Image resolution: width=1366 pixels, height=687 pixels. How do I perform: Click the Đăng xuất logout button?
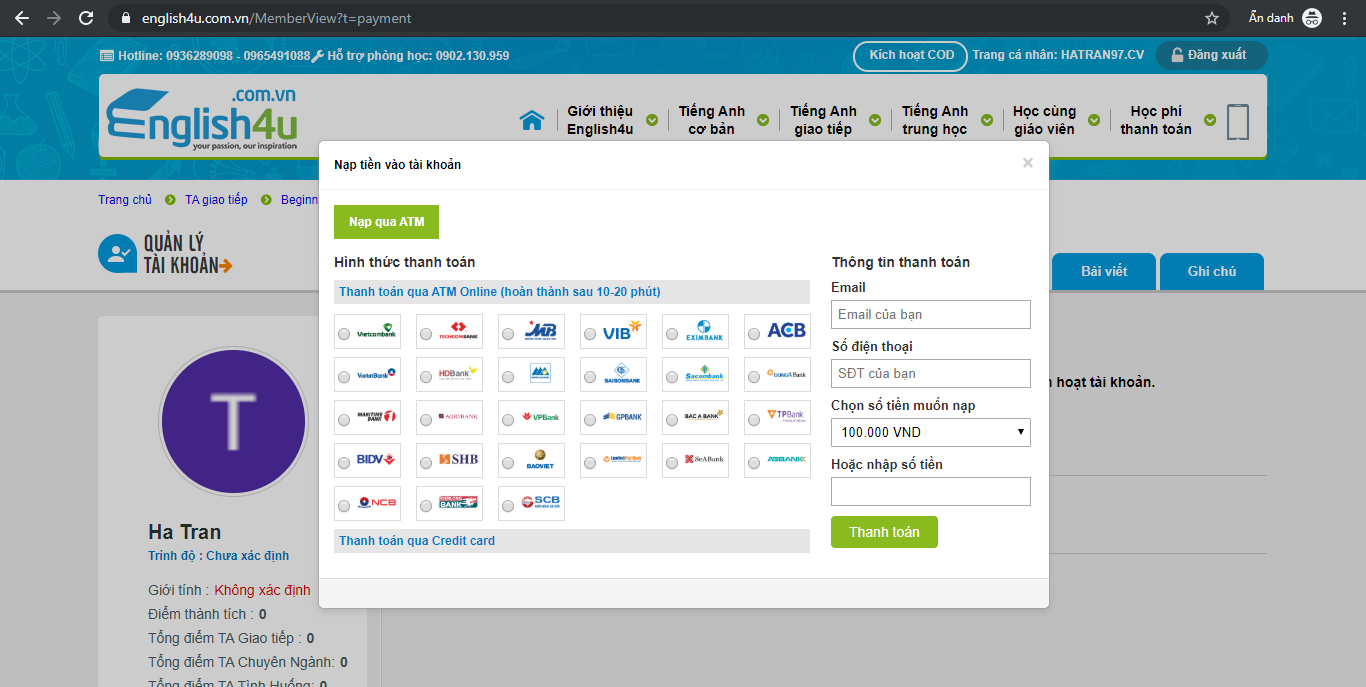click(1211, 55)
